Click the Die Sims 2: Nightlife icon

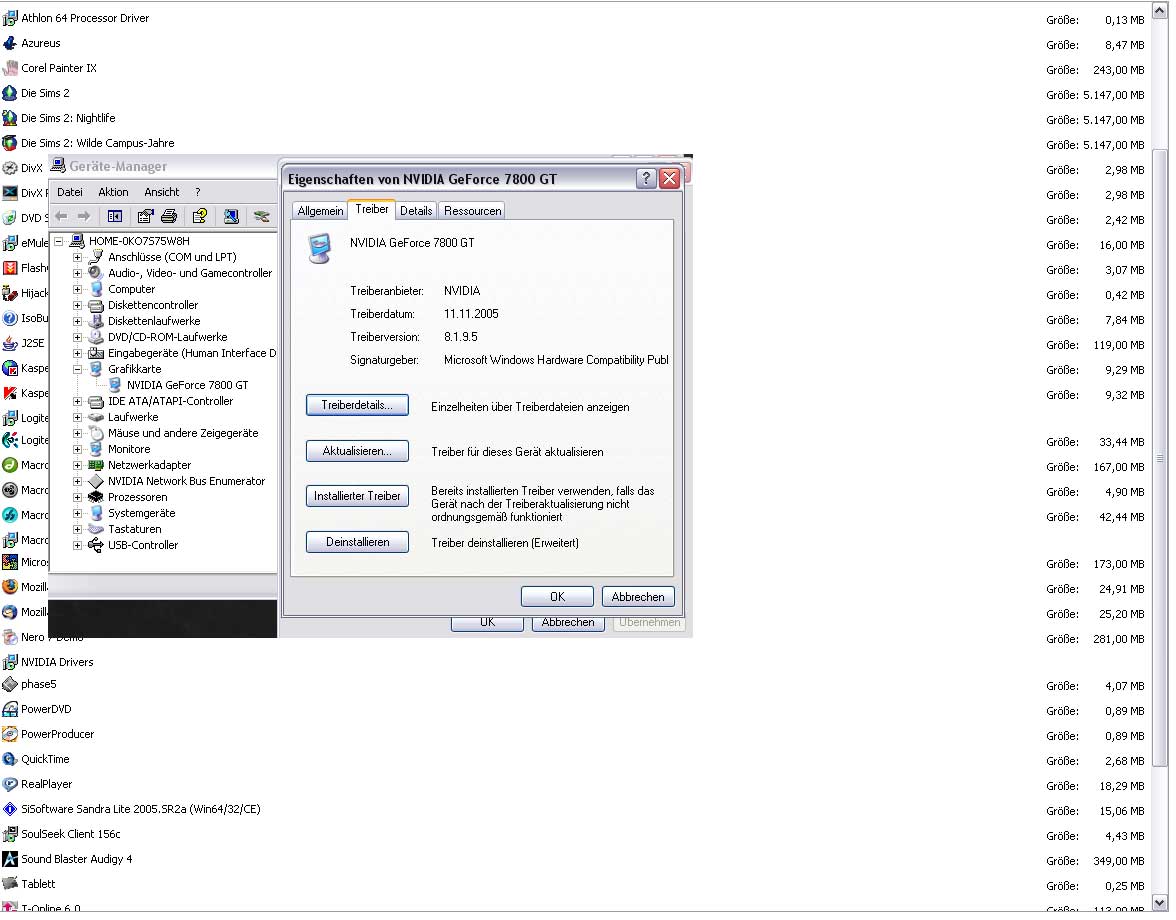[x=10, y=118]
